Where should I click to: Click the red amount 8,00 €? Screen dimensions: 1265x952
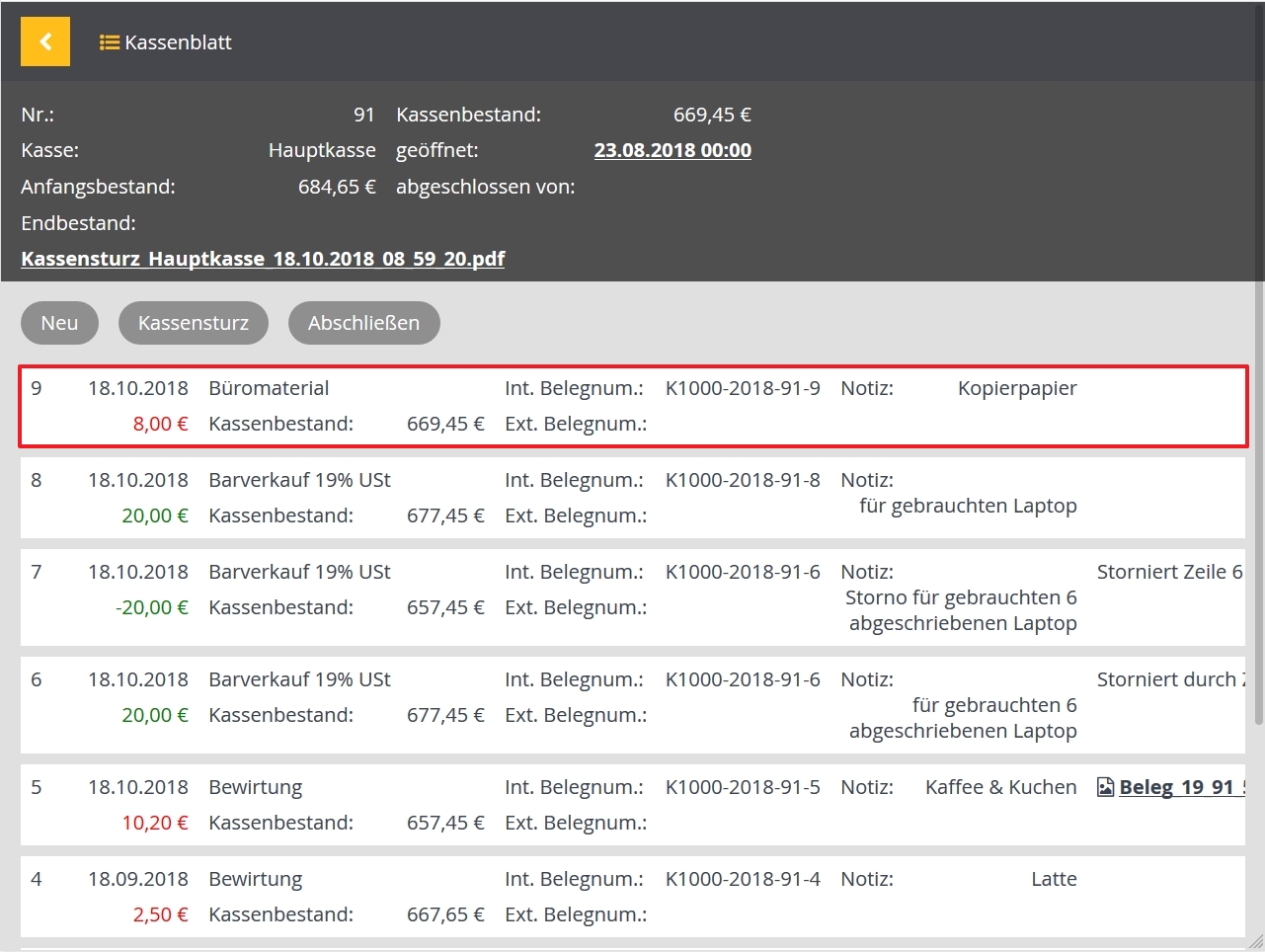(161, 424)
